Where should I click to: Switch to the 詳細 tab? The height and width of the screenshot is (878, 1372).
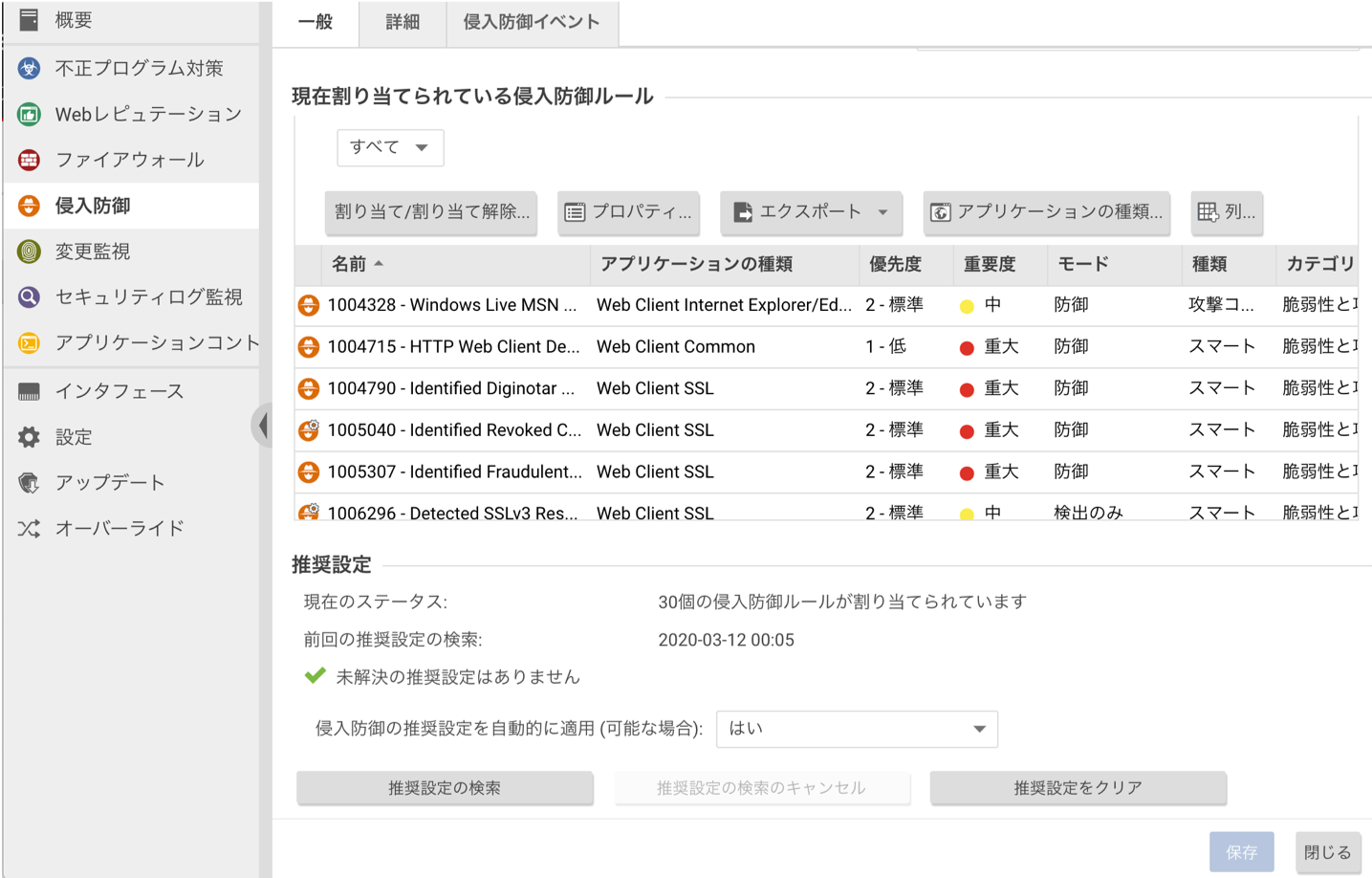(x=403, y=22)
